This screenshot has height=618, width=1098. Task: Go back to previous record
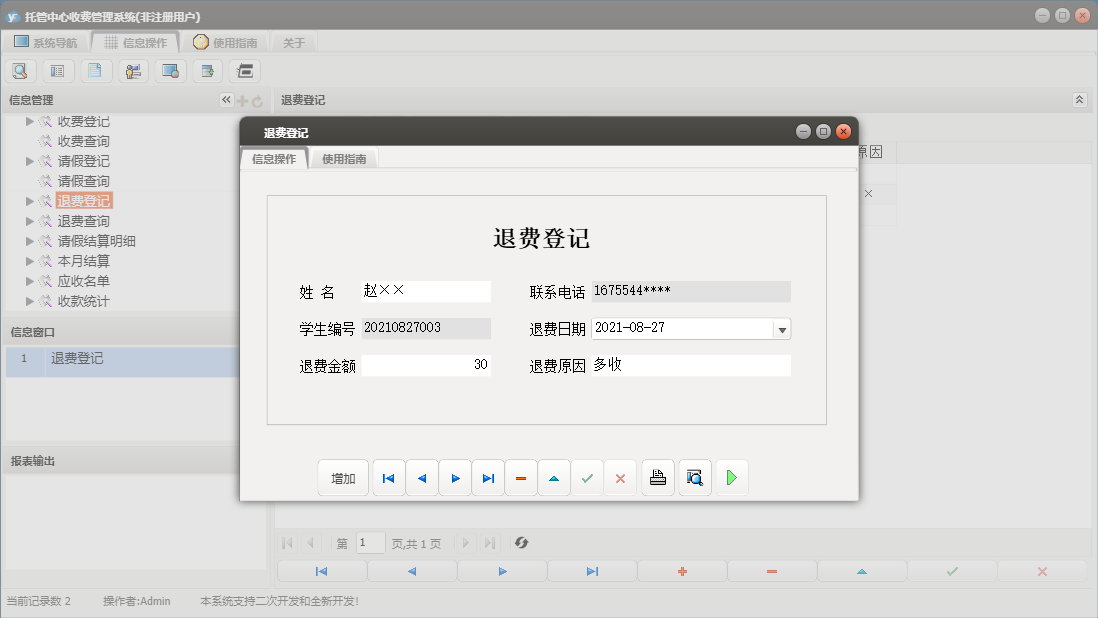(421, 477)
